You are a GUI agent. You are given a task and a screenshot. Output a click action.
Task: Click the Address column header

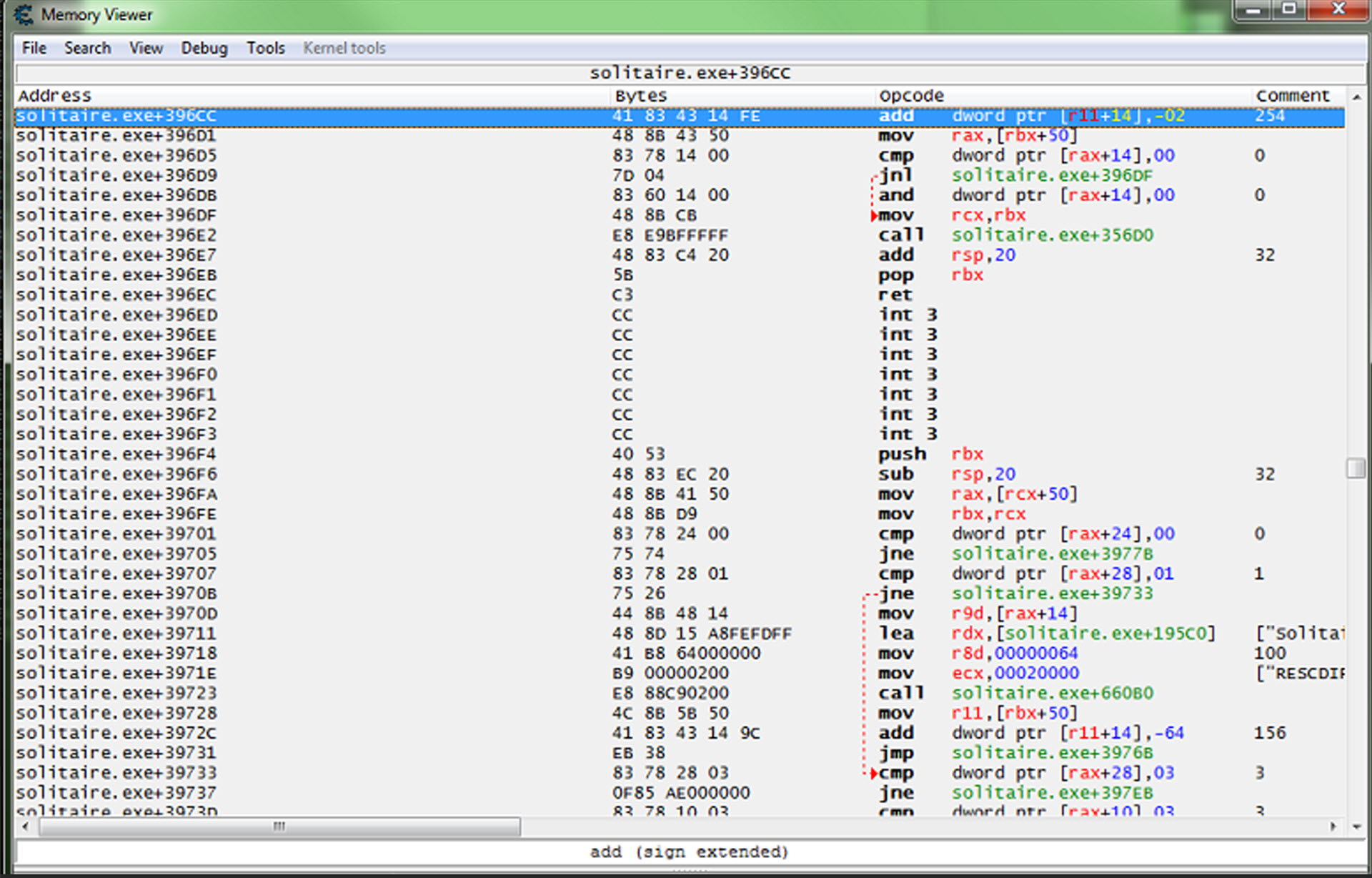click(x=313, y=95)
